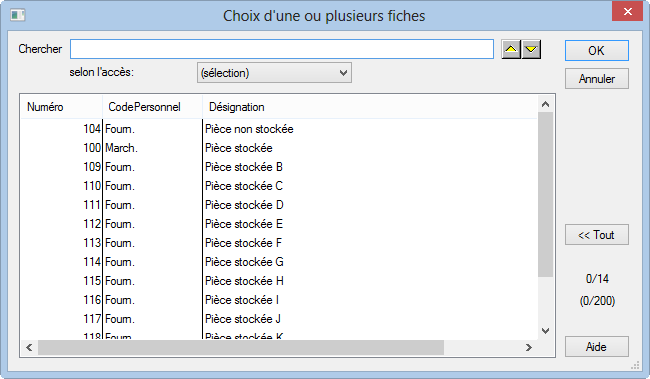Viewport: 650px width, 379px height.
Task: Sort list by Numéro column header
Action: coord(62,107)
